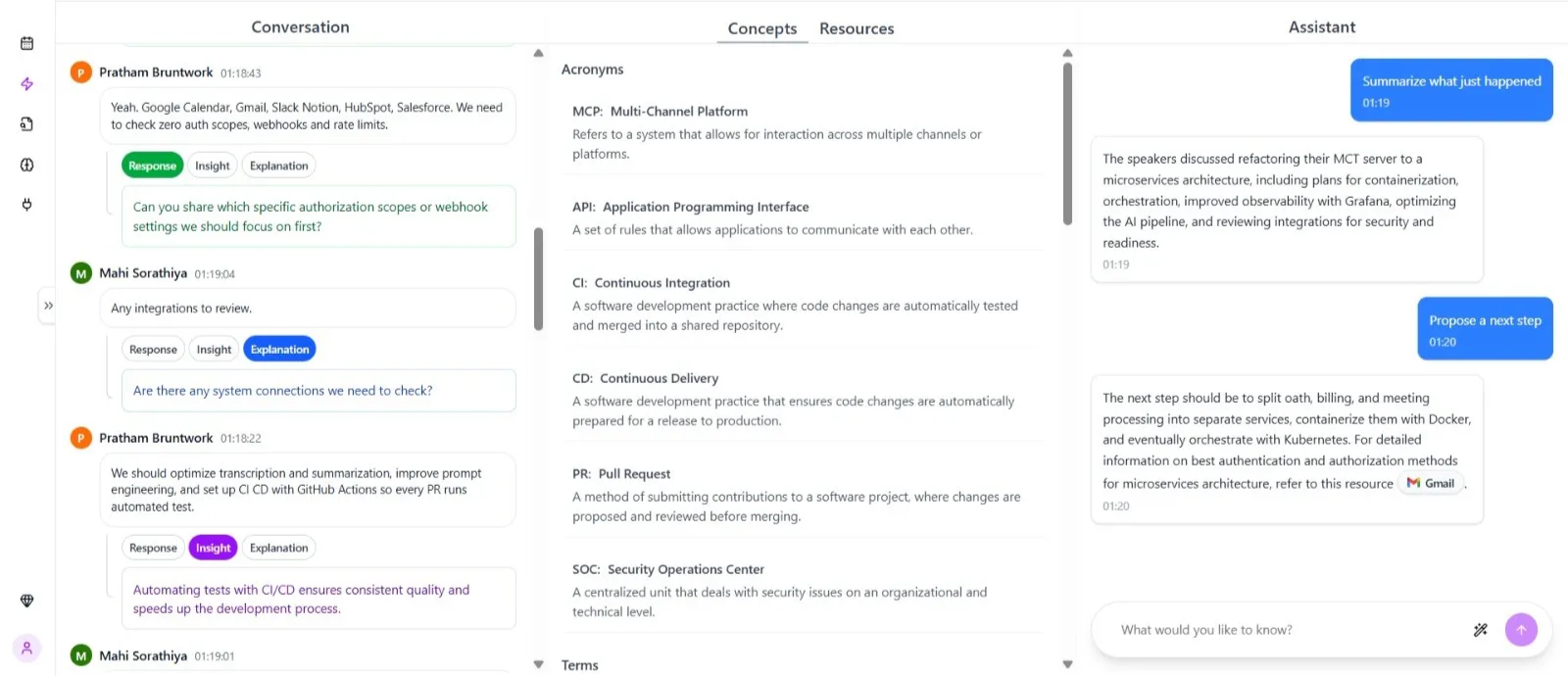Open the user avatar at the sidebar bottom
Screen dimensions: 1568x676
(x=26, y=648)
